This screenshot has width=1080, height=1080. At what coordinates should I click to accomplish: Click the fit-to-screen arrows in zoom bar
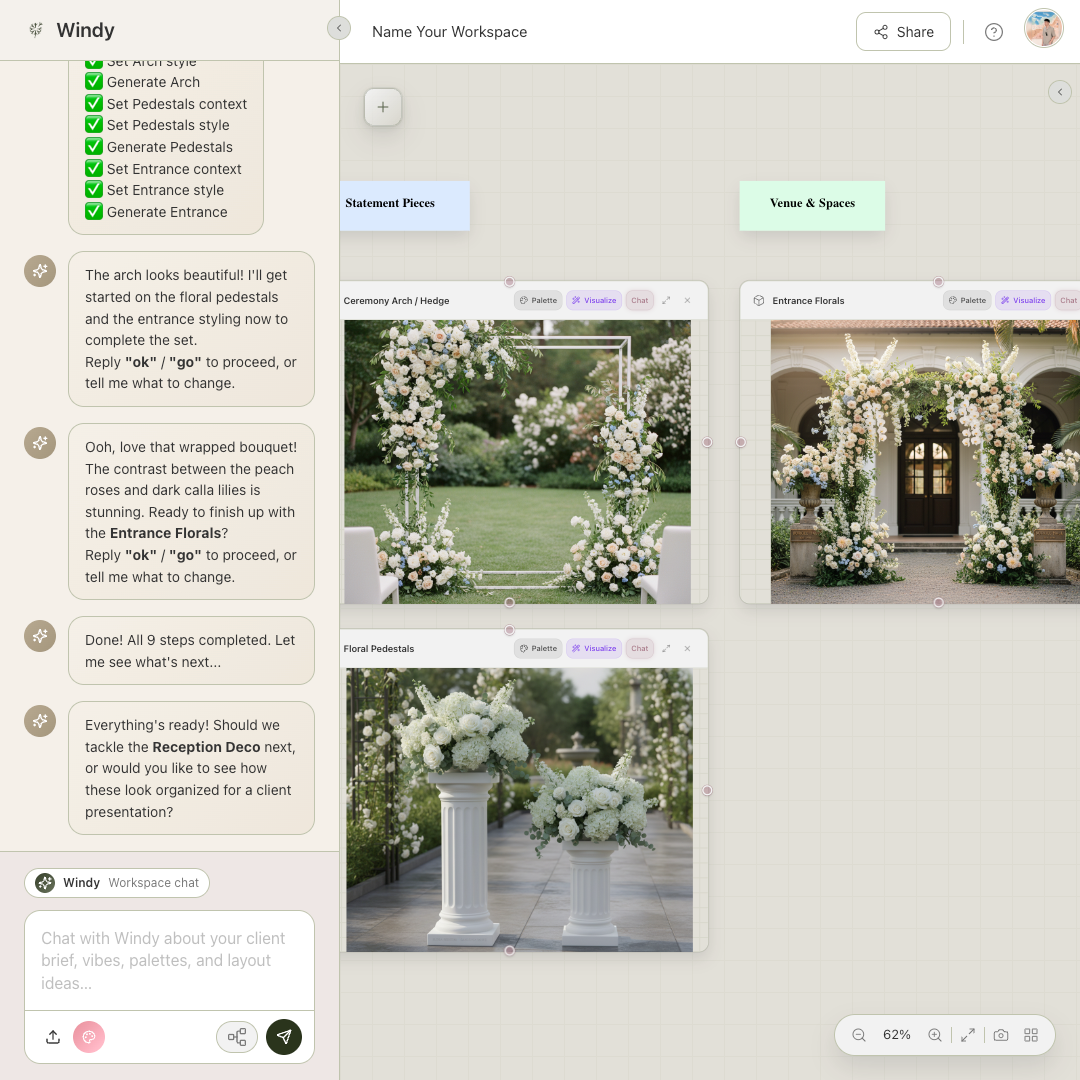[968, 1035]
